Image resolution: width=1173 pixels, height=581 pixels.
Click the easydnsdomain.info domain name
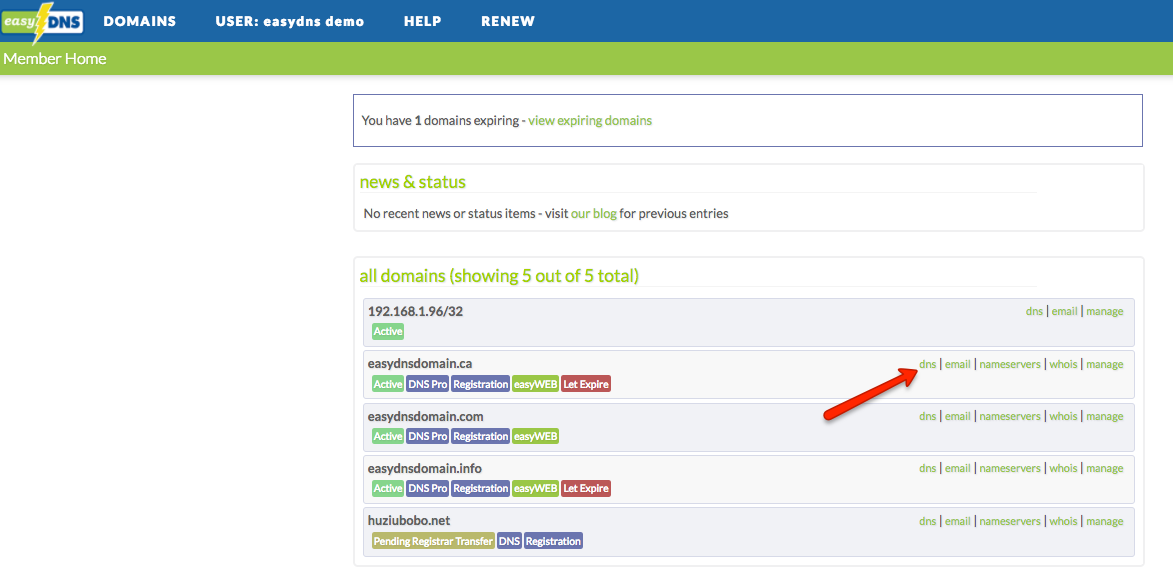point(424,468)
